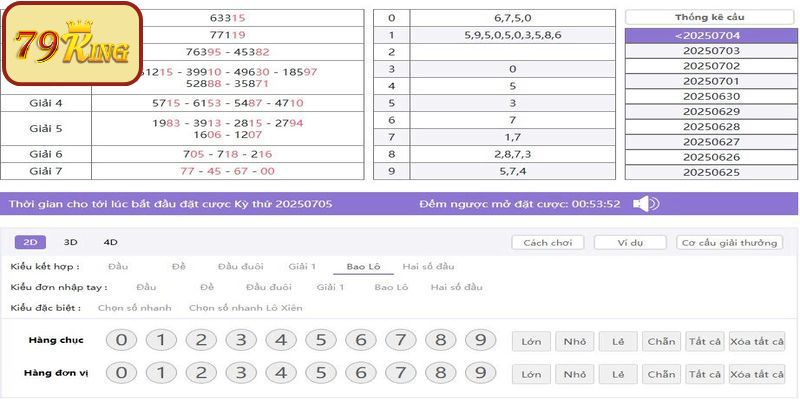Toggle digit 8 in Hàng đơn vị row
The image size is (800, 400).
[x=440, y=373]
